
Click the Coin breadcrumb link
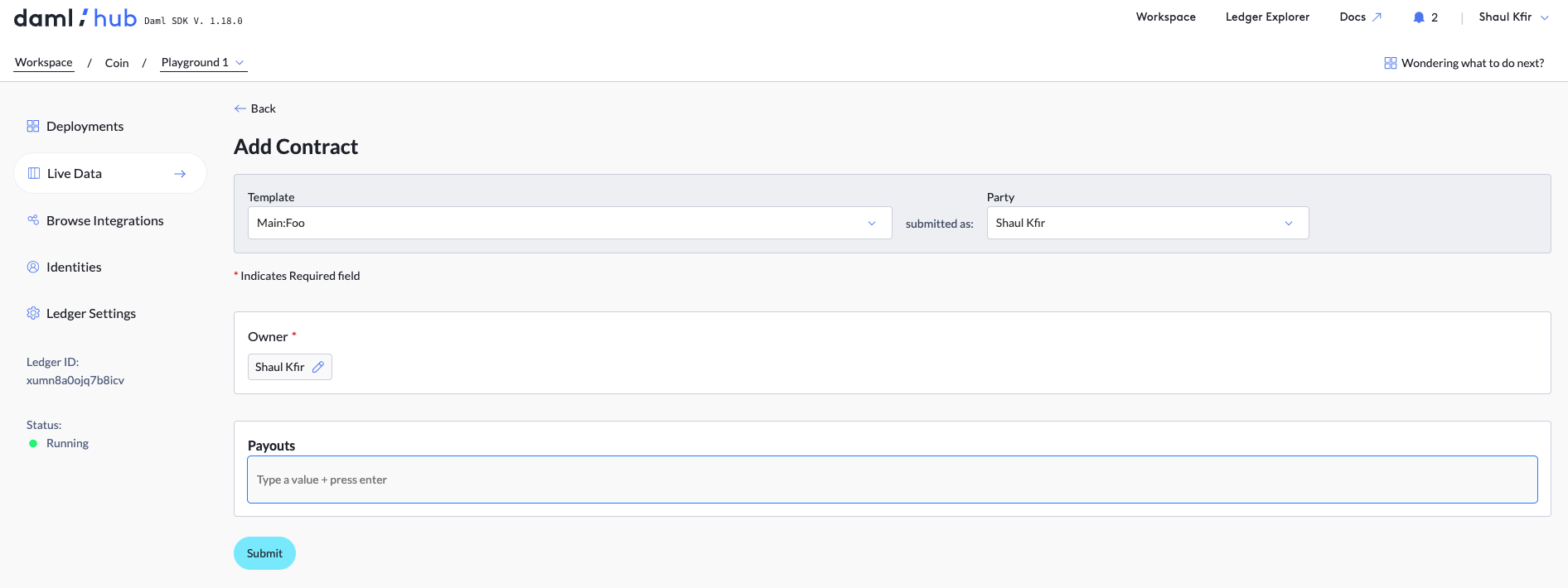click(117, 63)
